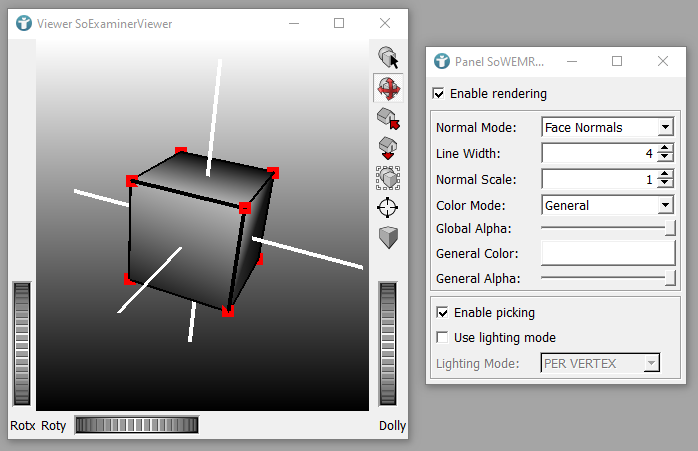Expand the Color Mode dropdown
Image resolution: width=698 pixels, height=451 pixels.
point(665,206)
